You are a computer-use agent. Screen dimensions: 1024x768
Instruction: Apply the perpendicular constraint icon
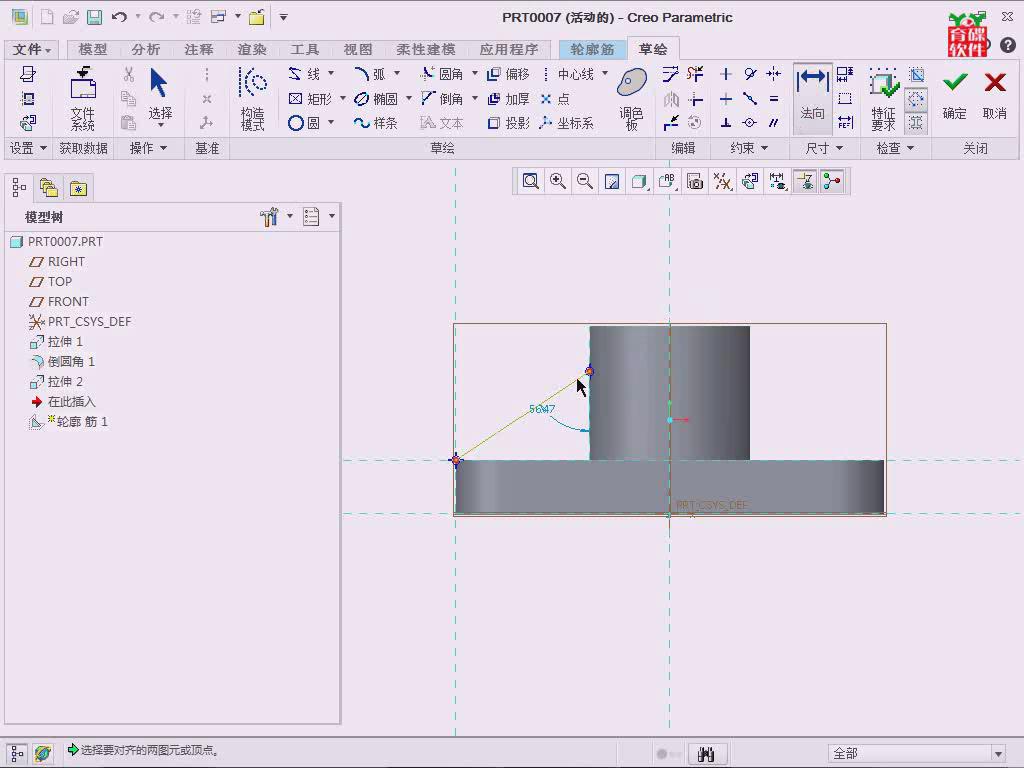coord(726,123)
